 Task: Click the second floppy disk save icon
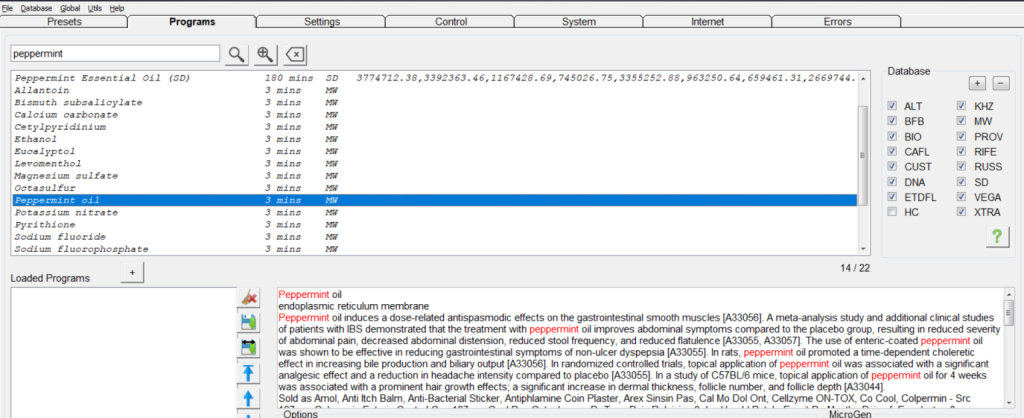tap(248, 347)
